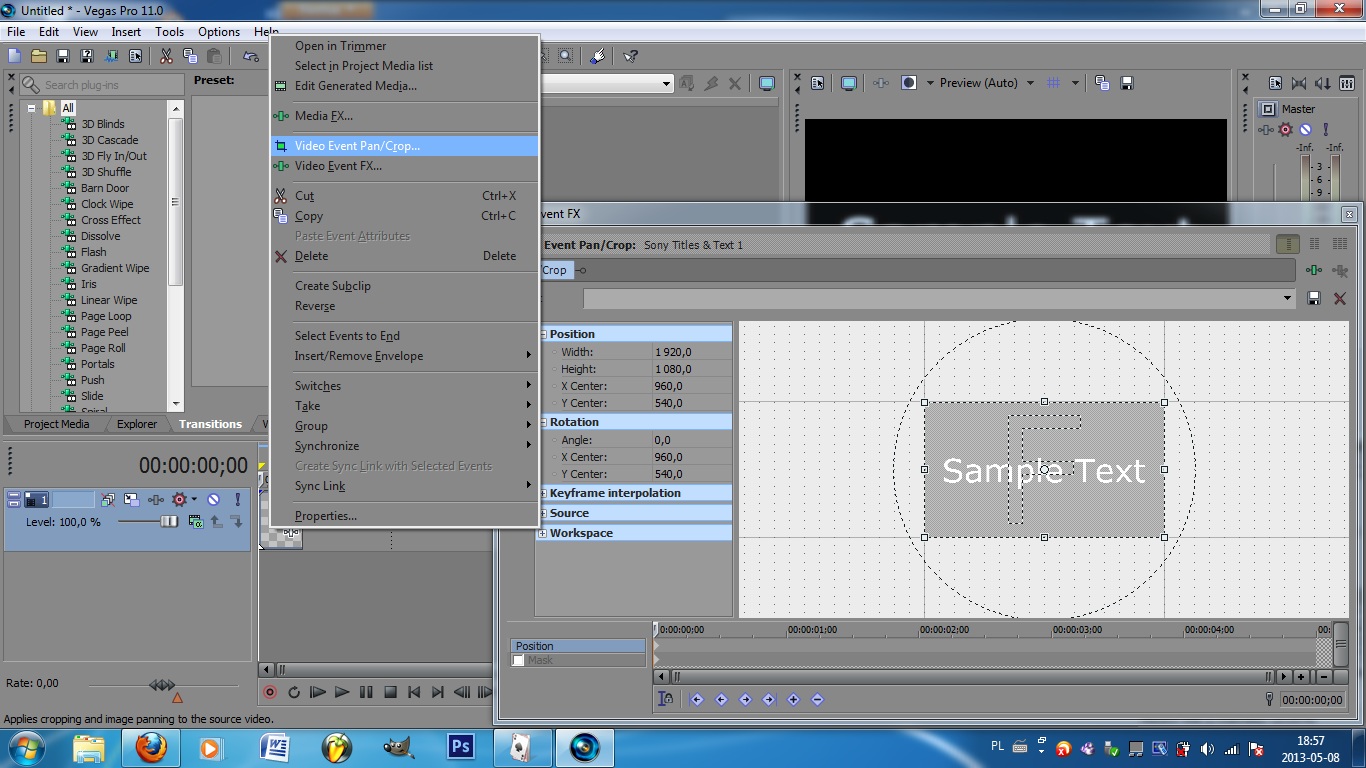Pause playback in the transport bar

pos(366,692)
